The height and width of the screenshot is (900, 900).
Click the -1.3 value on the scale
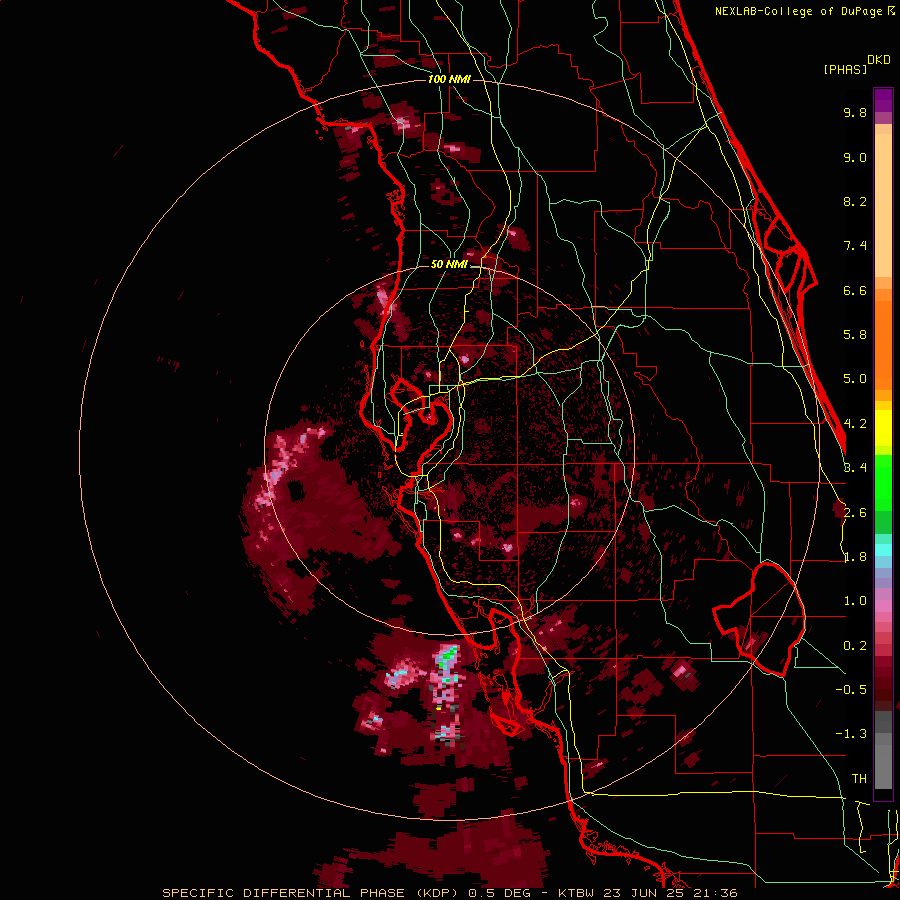coord(851,734)
